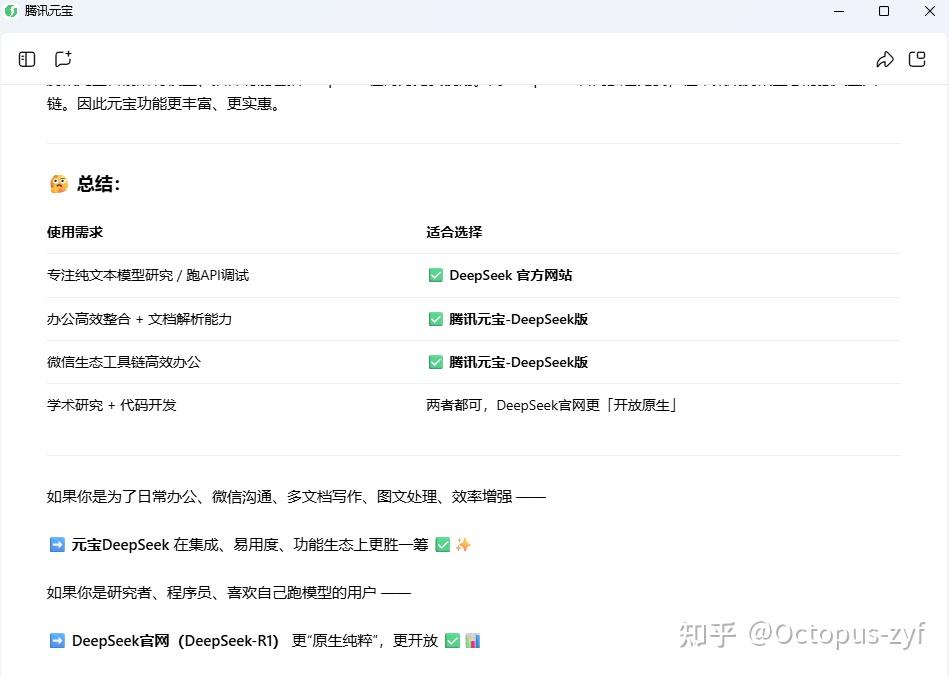The image size is (949, 676).
Task: Click bar chart emoji after 更开放
Action: click(x=473, y=640)
